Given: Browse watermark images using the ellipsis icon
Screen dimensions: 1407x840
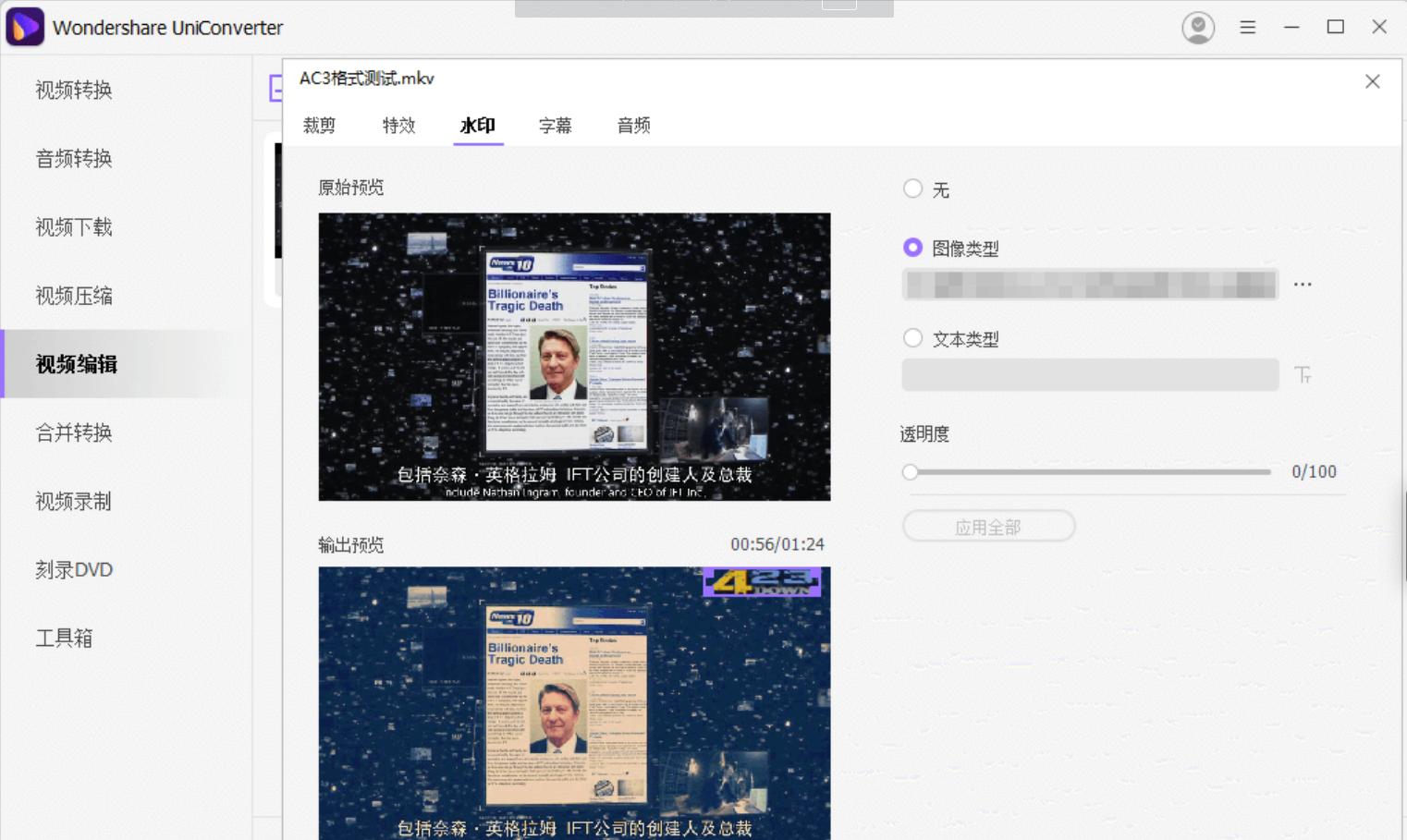Looking at the screenshot, I should (1303, 285).
